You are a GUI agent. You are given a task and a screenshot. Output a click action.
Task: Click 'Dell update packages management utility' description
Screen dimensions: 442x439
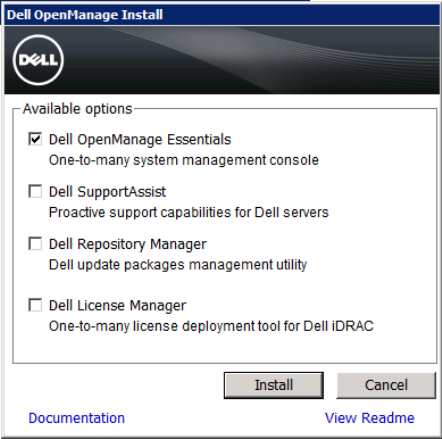[178, 265]
